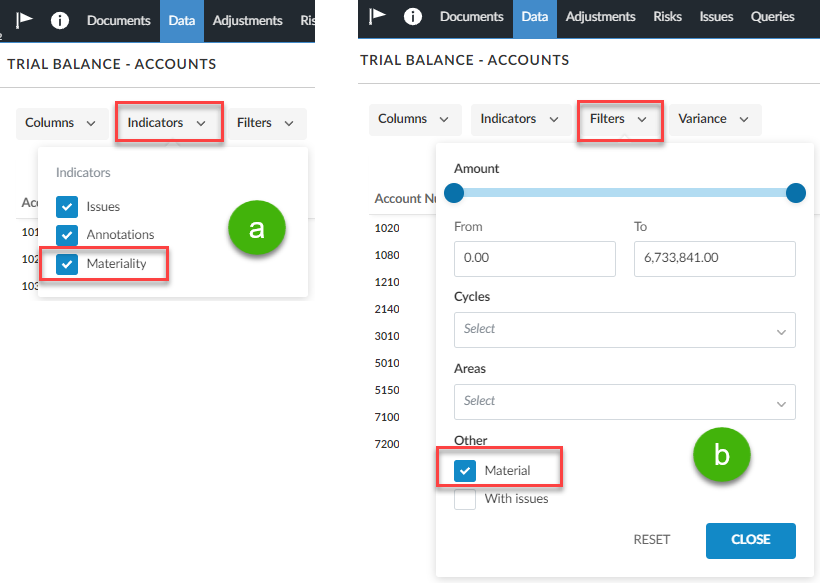820x583 pixels.
Task: Click the info icon in the left screenshot
Action: click(x=60, y=20)
